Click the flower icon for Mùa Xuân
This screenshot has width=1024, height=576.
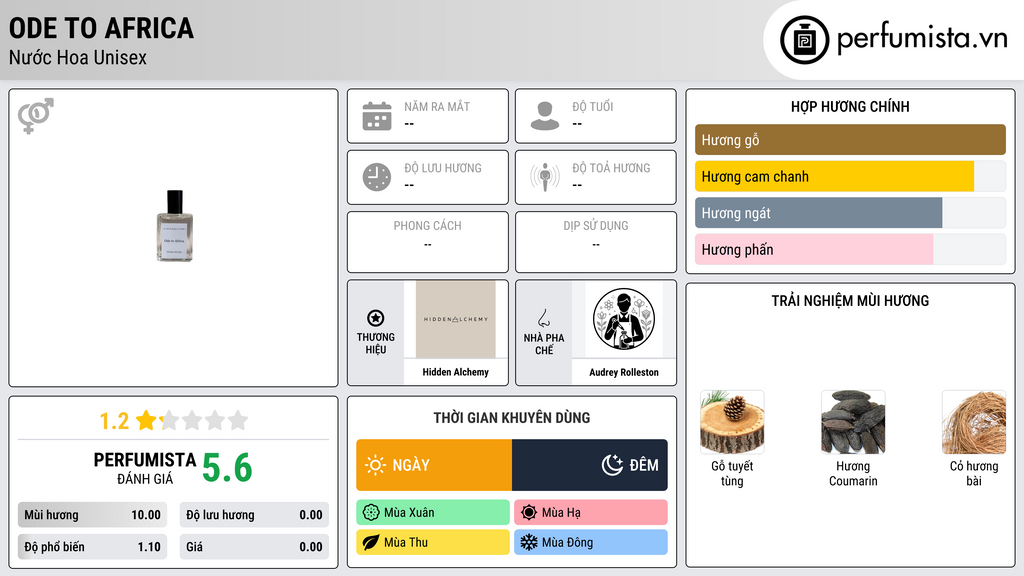pos(371,513)
